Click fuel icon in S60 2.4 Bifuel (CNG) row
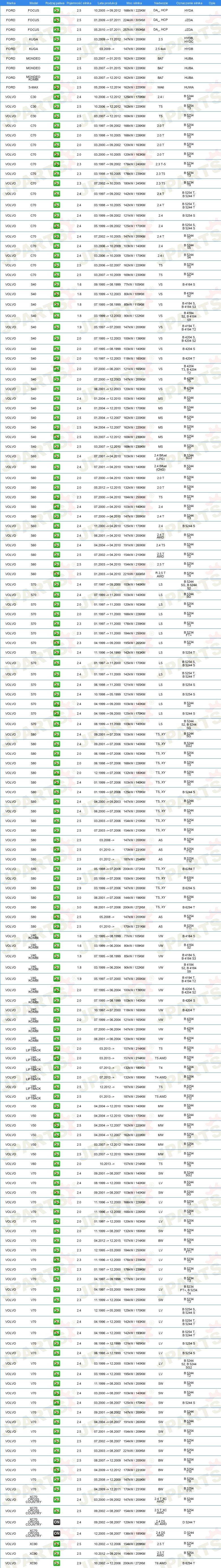The height and width of the screenshot is (1568, 221). click(x=57, y=467)
